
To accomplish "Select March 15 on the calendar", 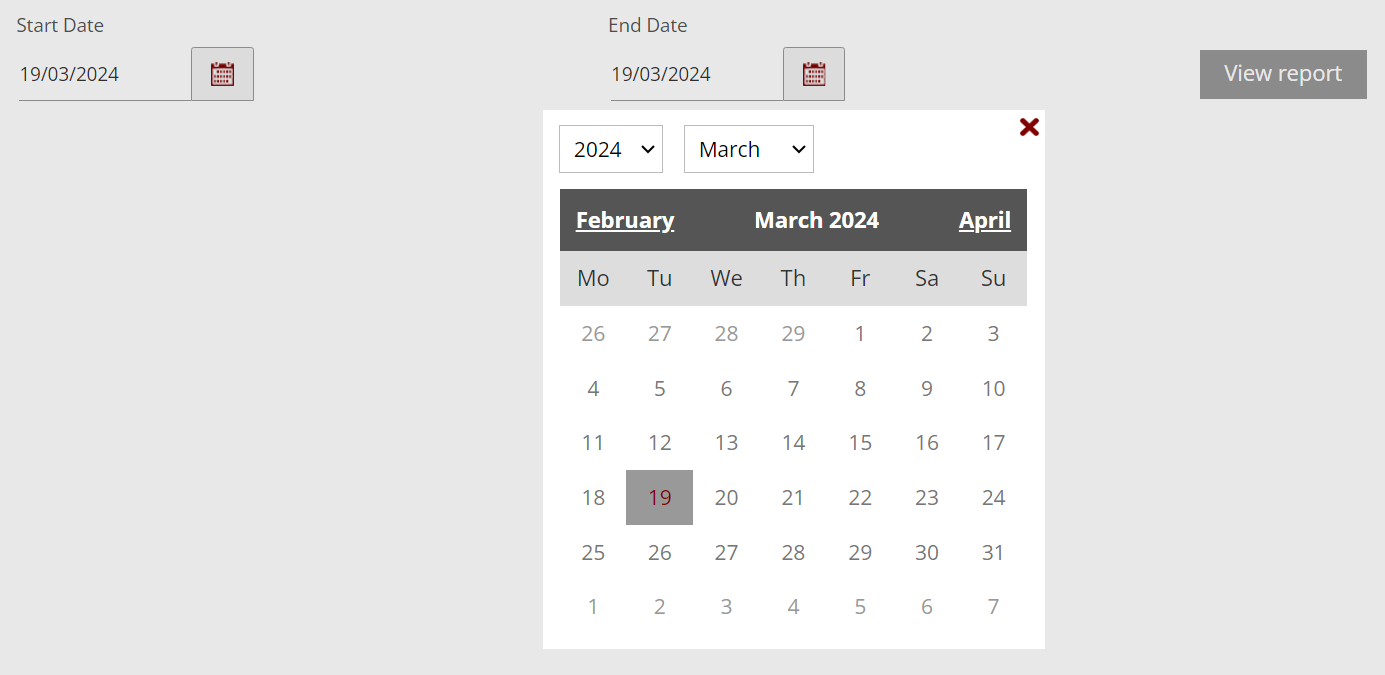I will (860, 443).
